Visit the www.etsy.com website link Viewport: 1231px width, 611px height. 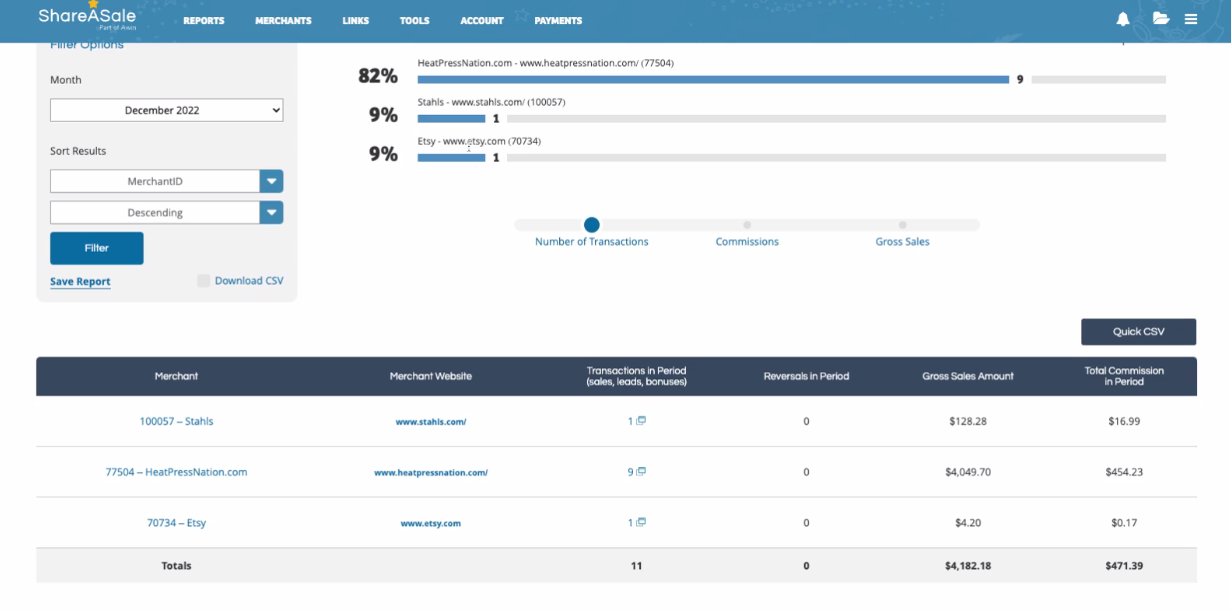point(431,523)
